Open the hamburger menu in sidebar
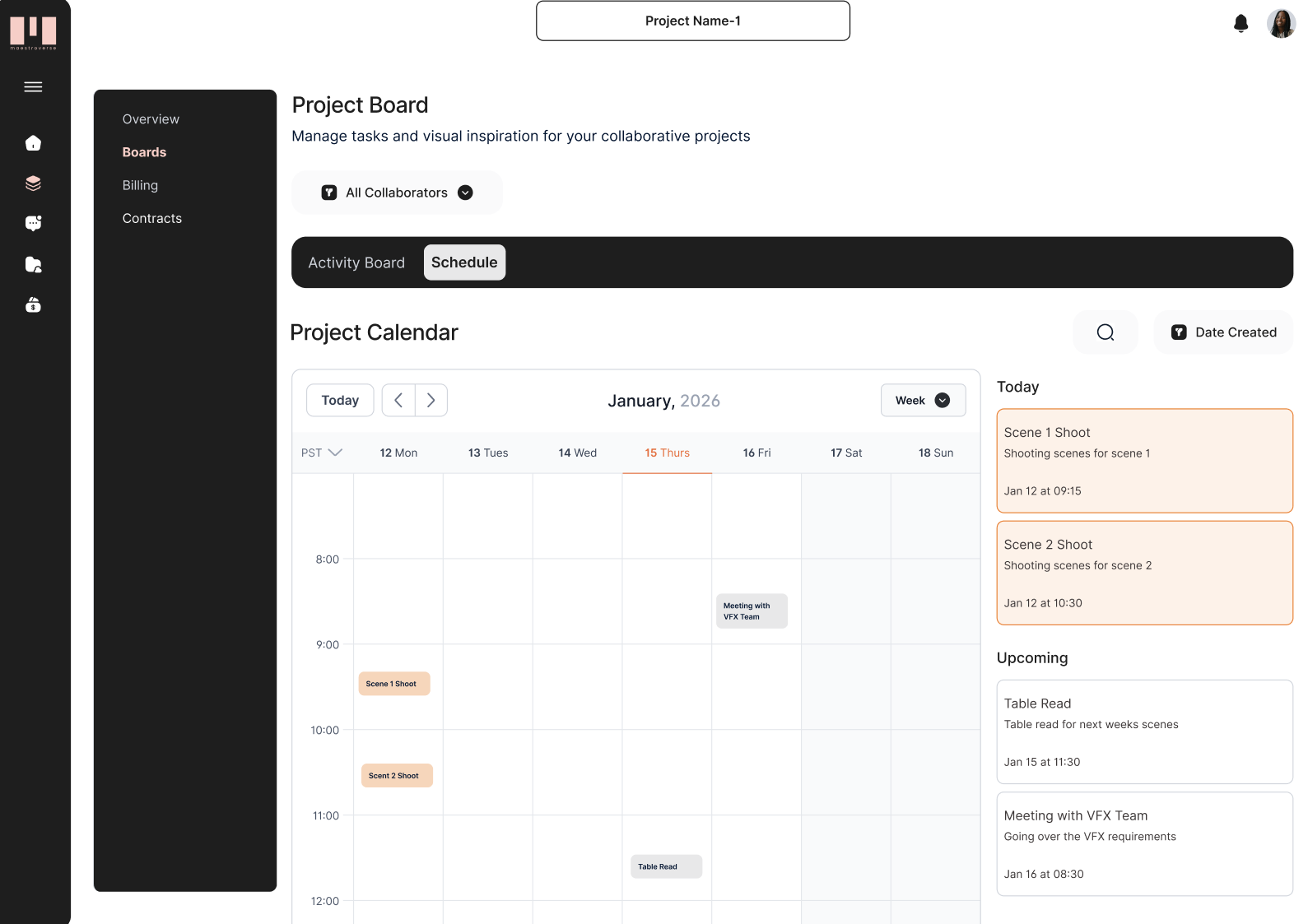The image size is (1308, 924). coord(33,87)
